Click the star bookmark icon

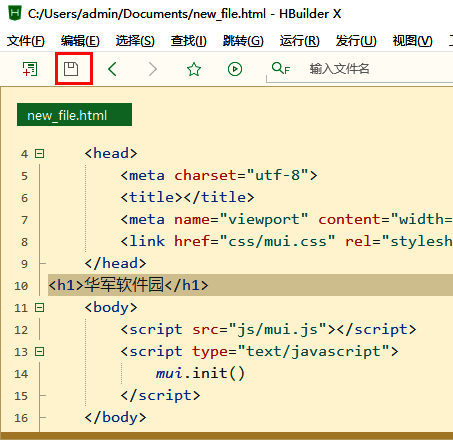pos(194,69)
